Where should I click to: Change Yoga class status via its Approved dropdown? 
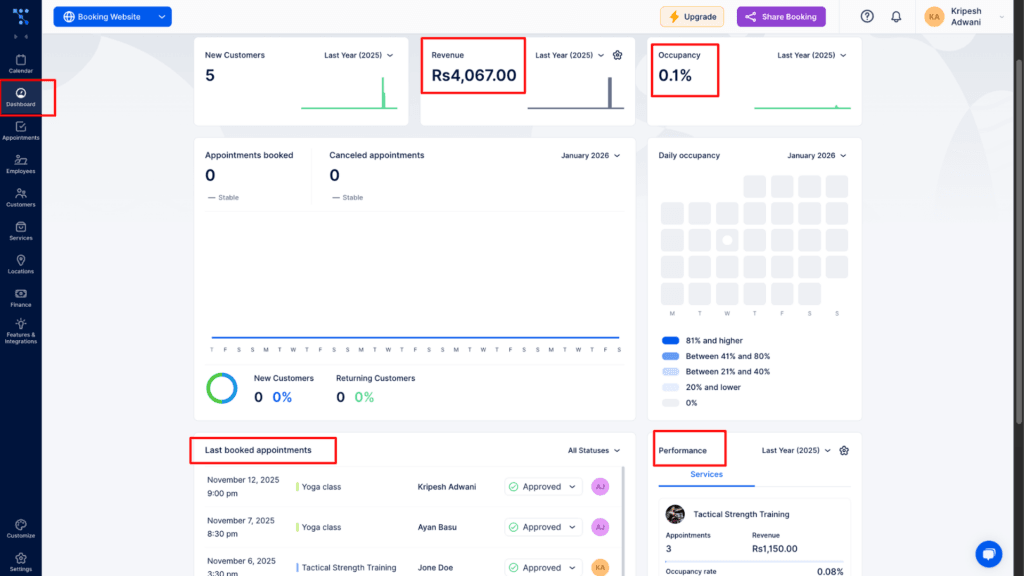point(542,486)
